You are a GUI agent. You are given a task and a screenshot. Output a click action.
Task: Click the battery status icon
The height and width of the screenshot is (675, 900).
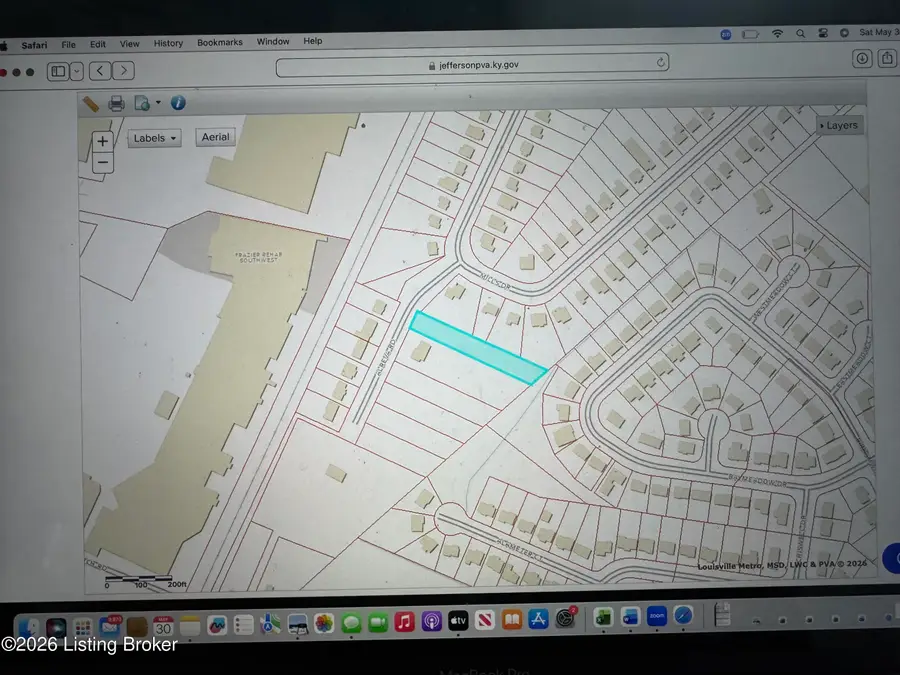[750, 34]
